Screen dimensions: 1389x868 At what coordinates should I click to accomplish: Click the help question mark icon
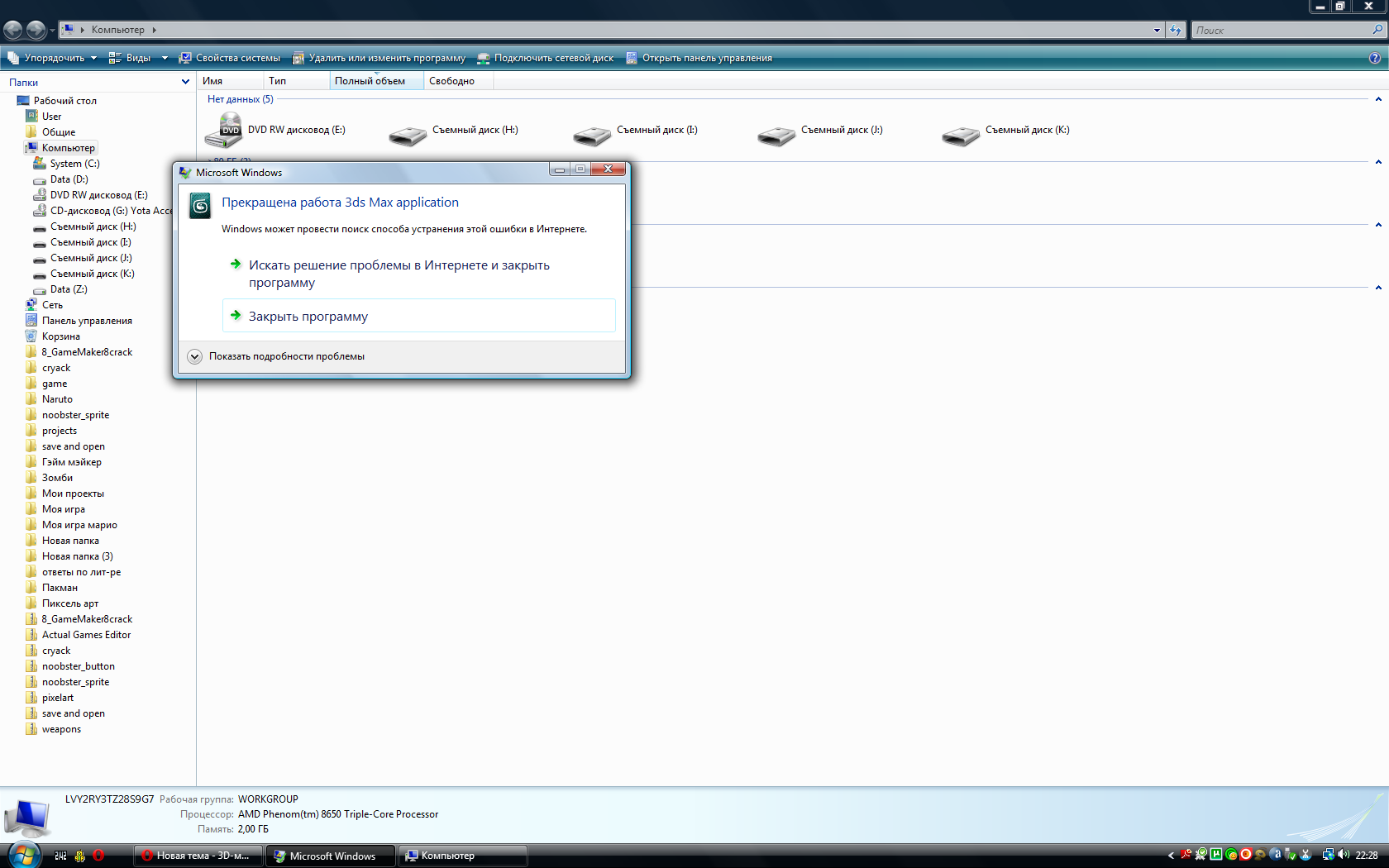pyautogui.click(x=1375, y=58)
